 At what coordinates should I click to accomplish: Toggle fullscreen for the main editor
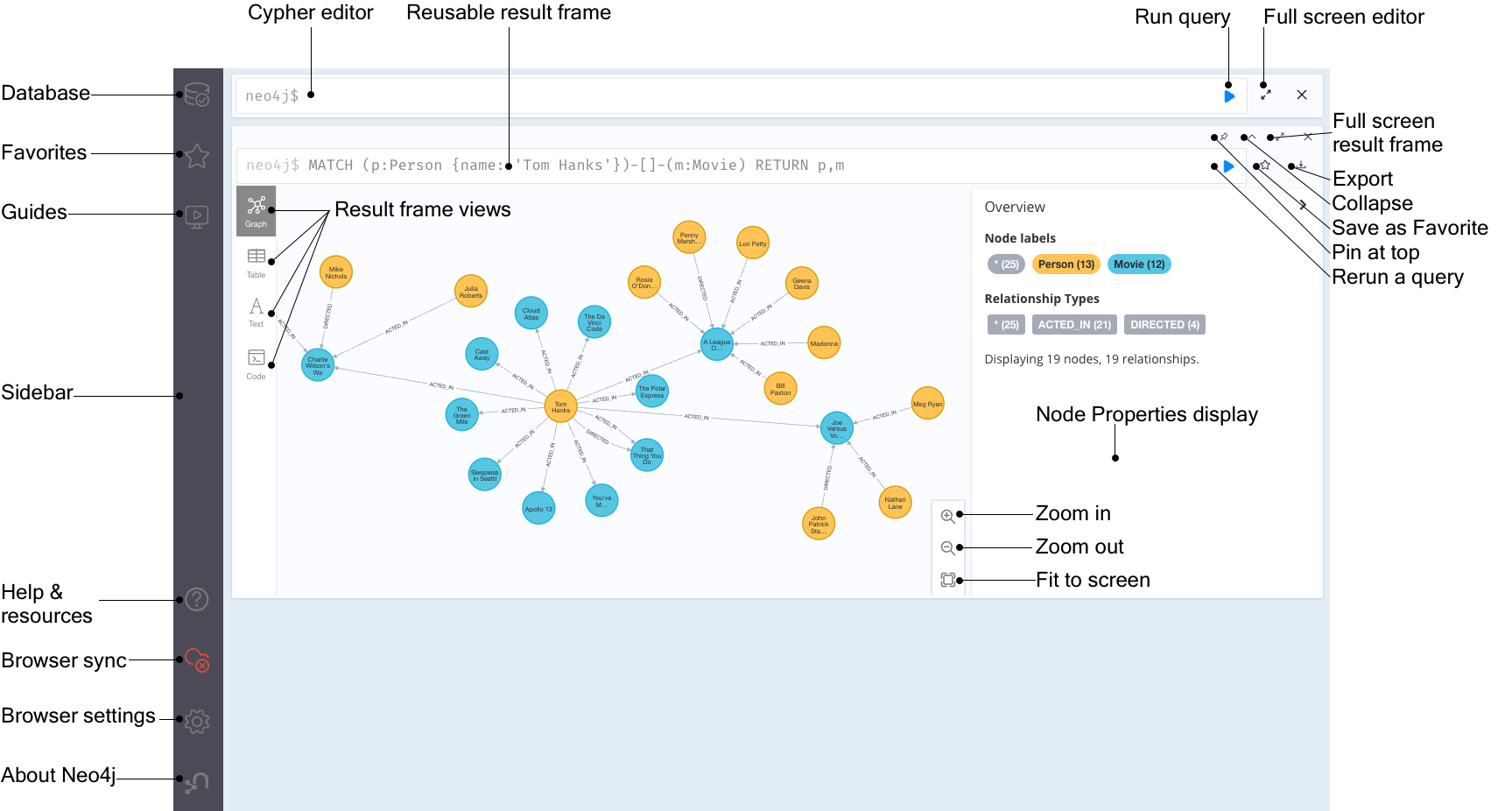point(1266,95)
